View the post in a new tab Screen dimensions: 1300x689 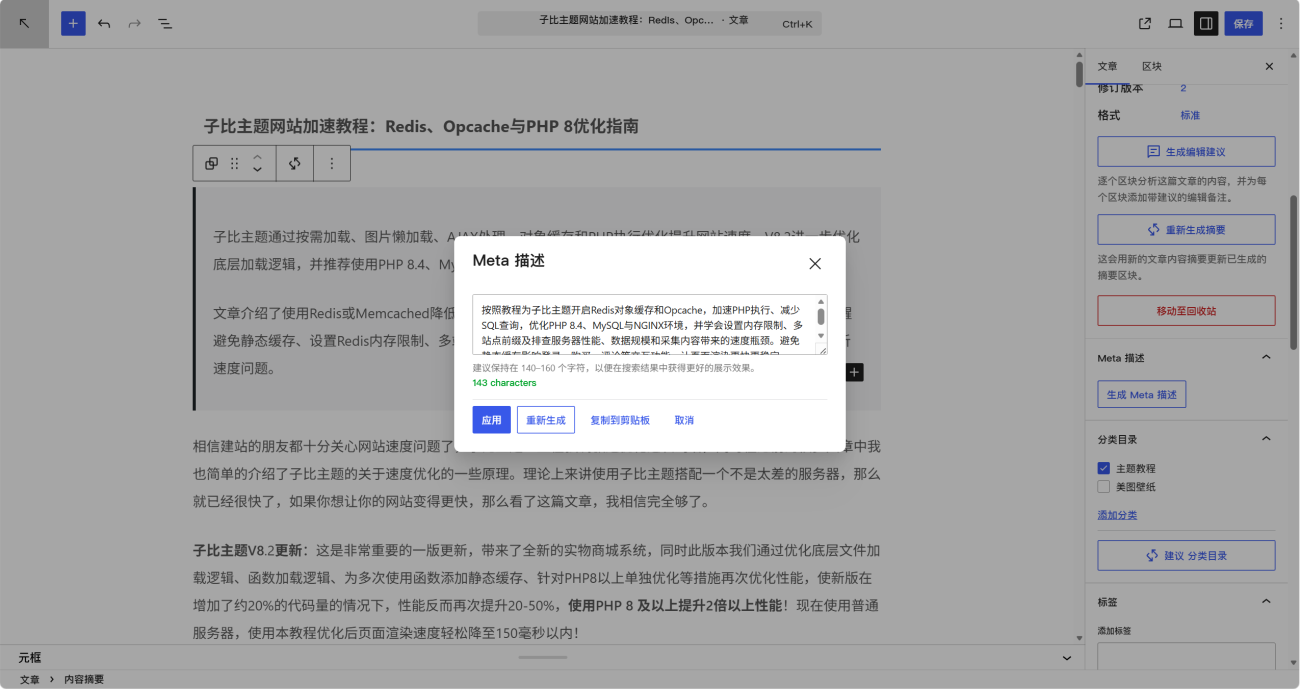(1145, 24)
